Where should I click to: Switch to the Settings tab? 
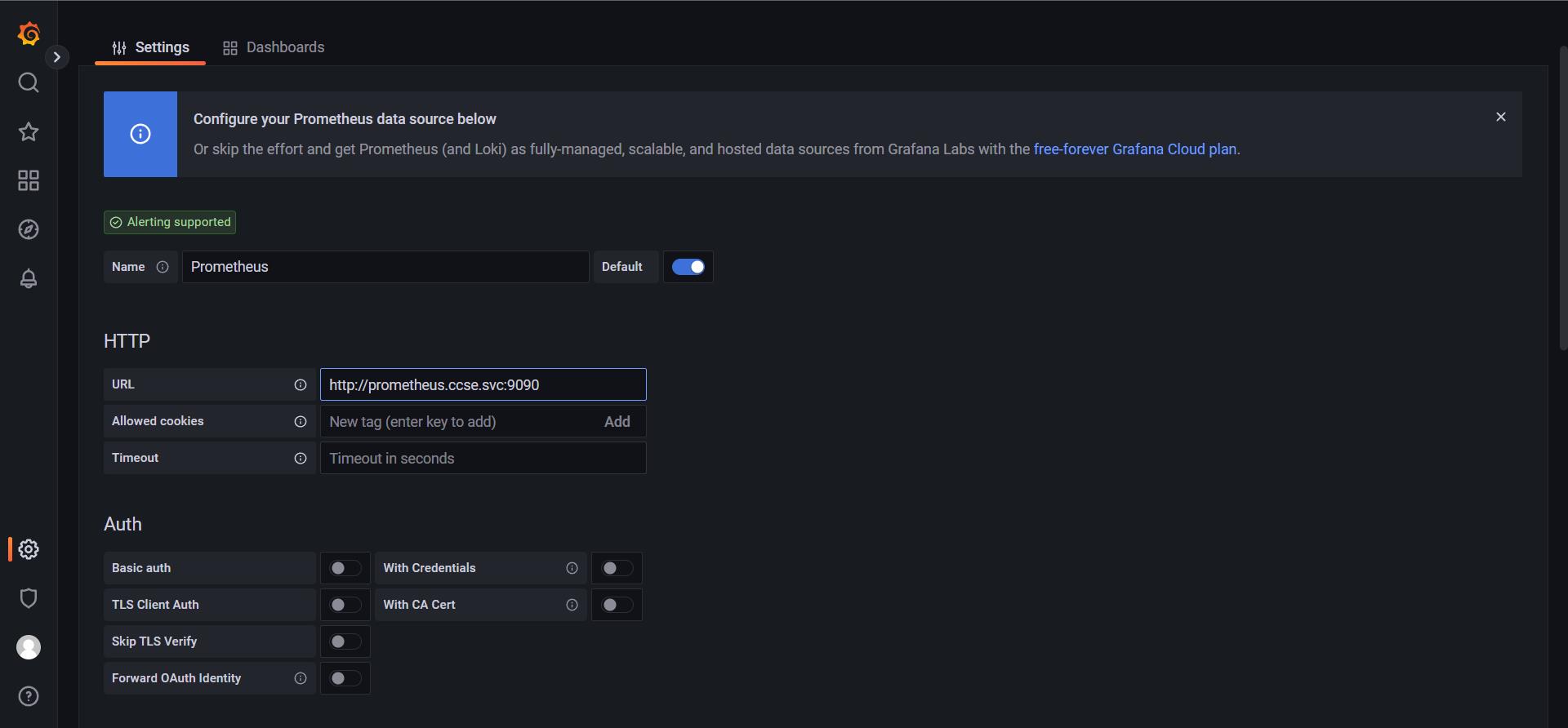coord(150,47)
